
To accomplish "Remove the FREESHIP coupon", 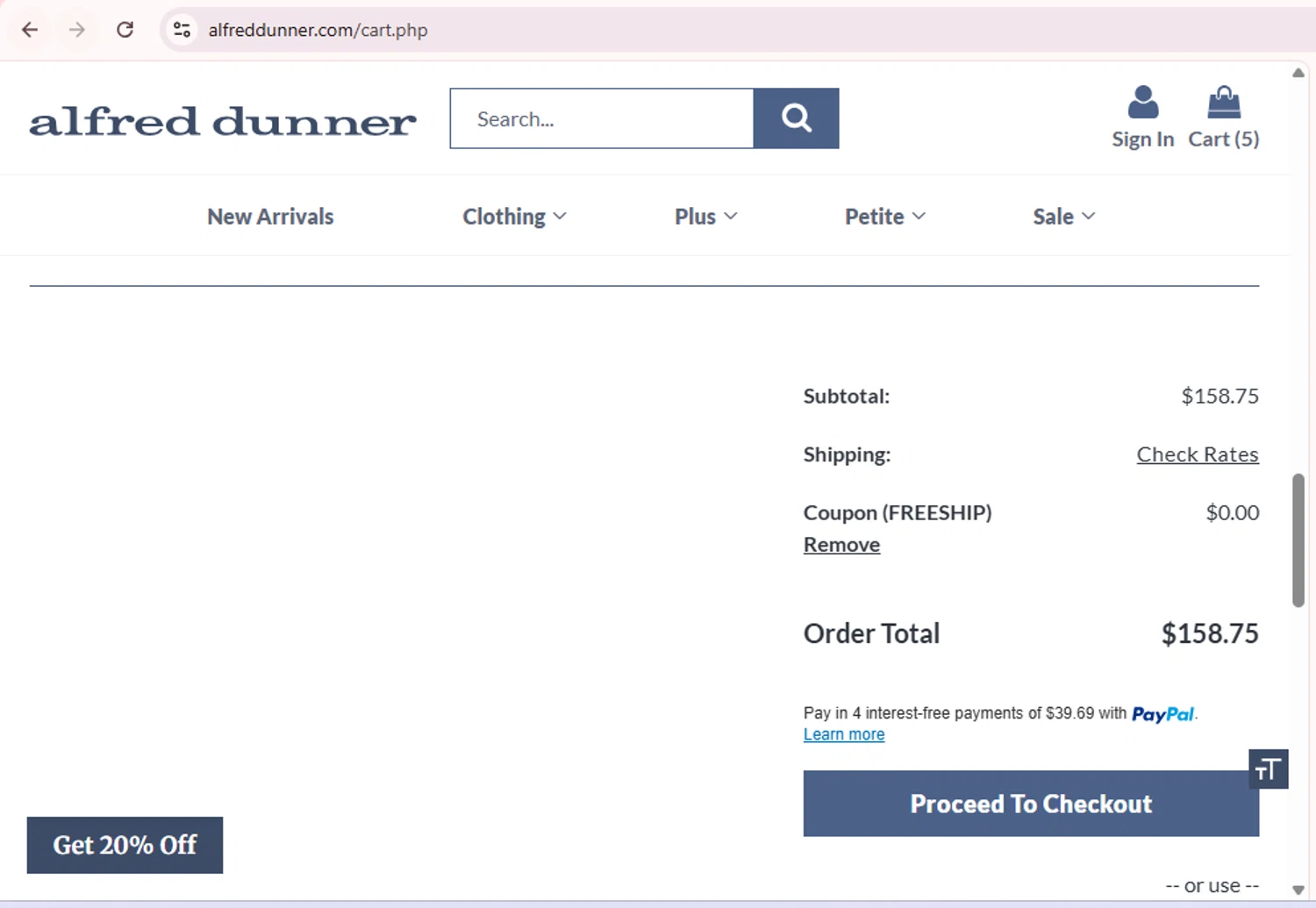I will click(841, 545).
